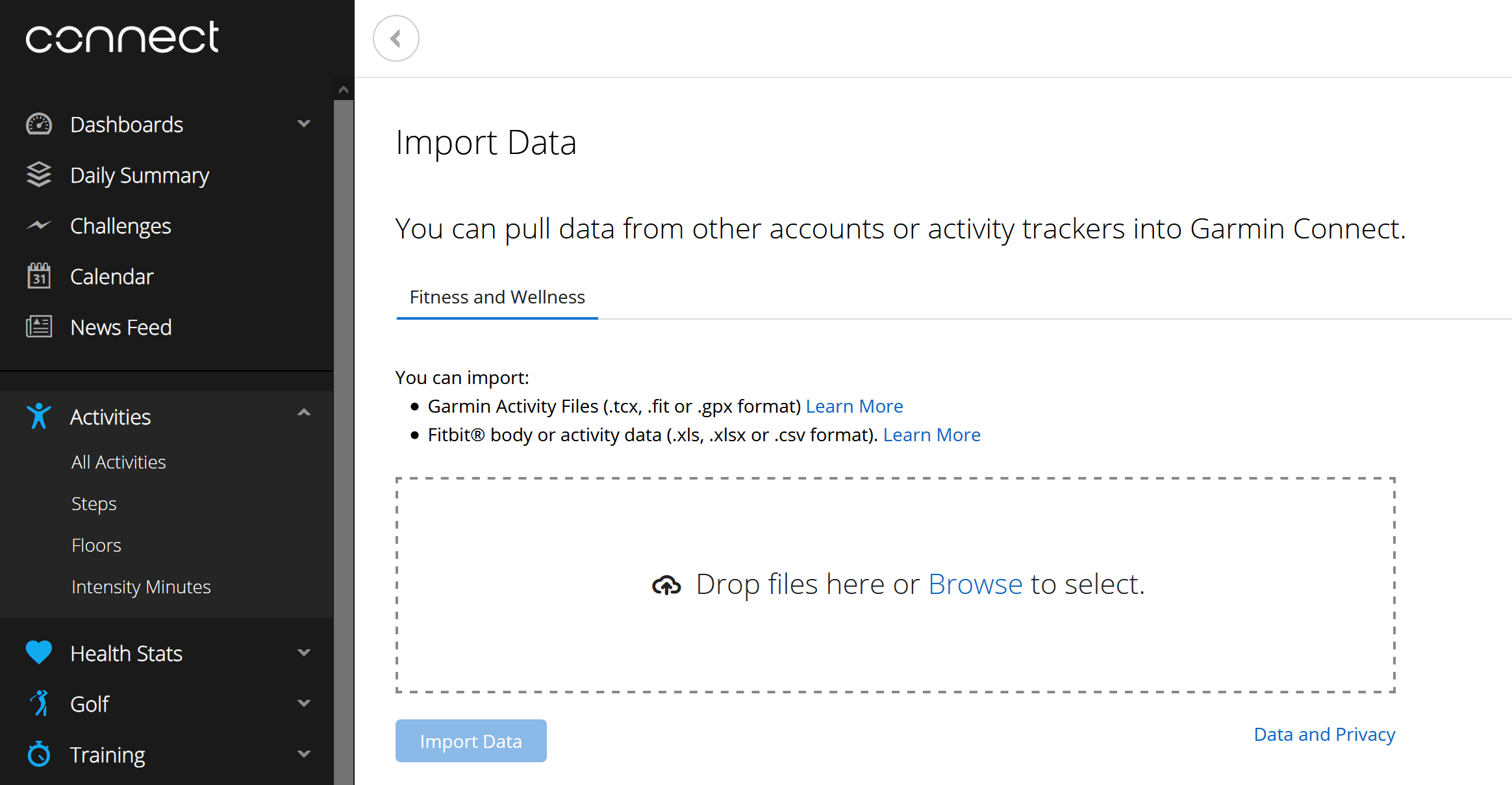Click Browse to select files
This screenshot has height=785, width=1512.
tap(975, 584)
